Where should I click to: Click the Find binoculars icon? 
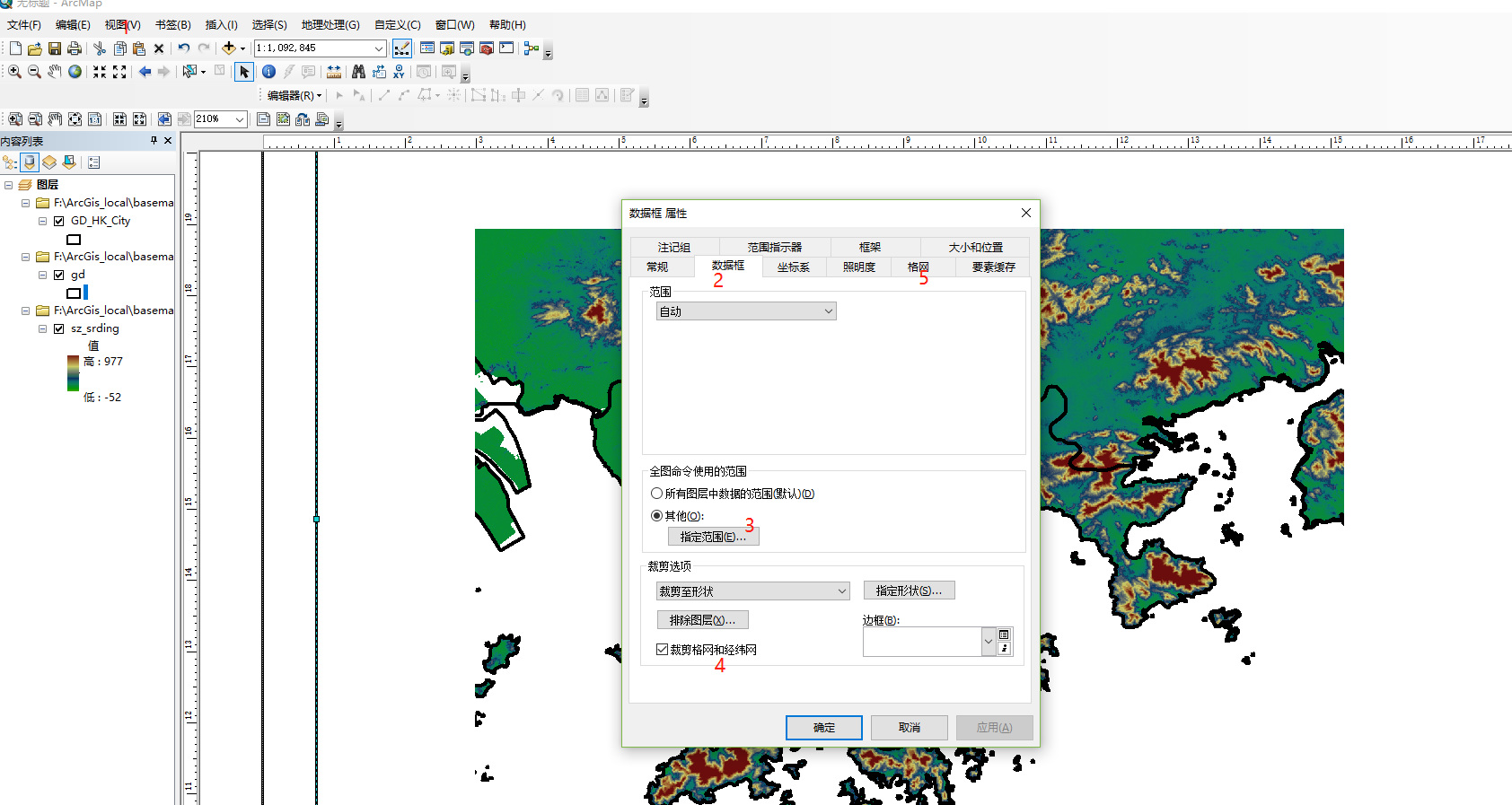coord(359,72)
